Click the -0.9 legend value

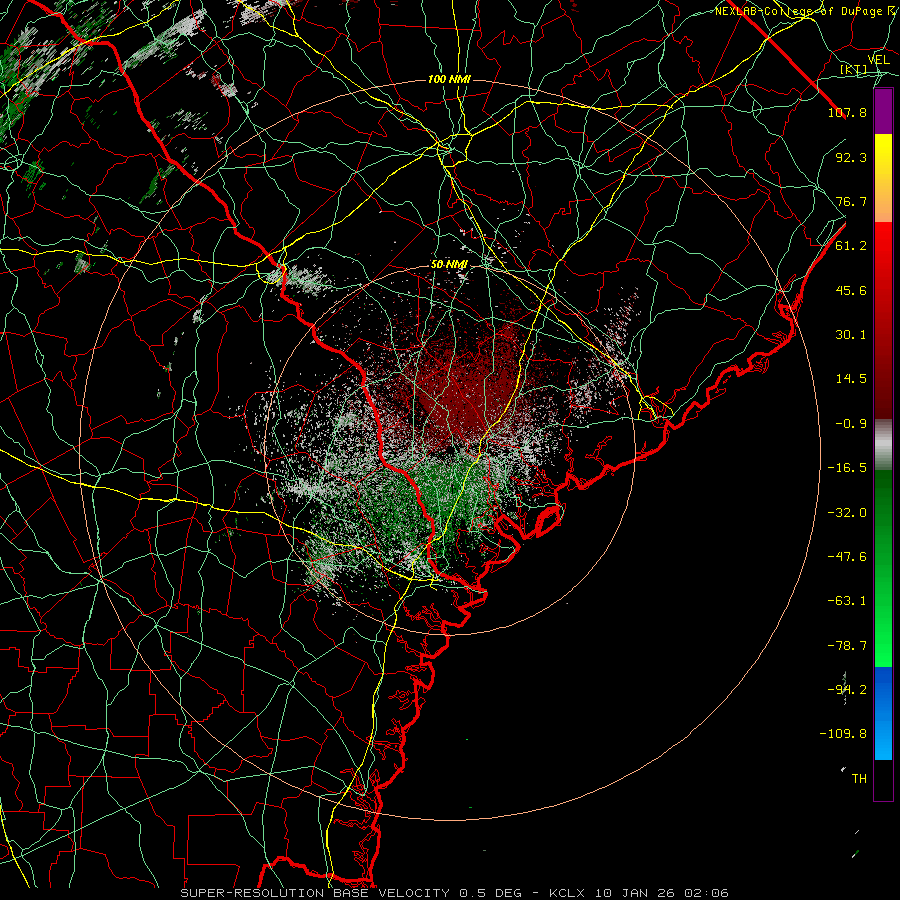click(x=851, y=424)
